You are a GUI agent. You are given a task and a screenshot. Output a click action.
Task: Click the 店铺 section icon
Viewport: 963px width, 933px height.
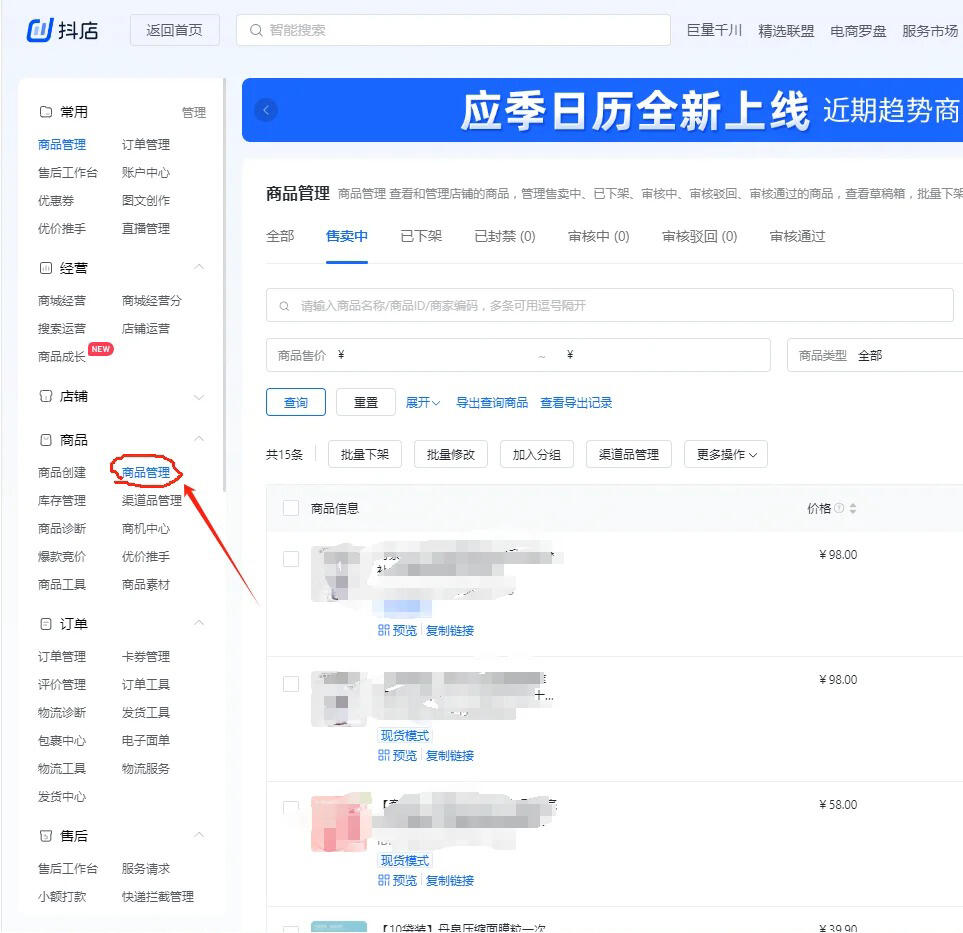45,396
